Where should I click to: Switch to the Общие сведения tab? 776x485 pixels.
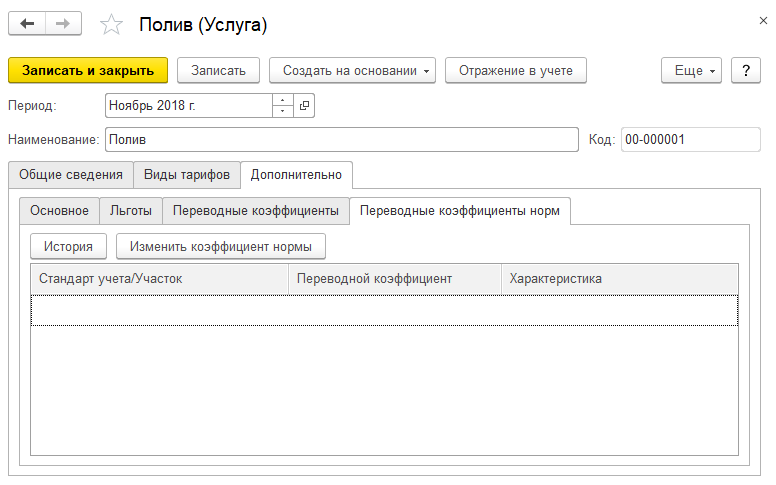[x=71, y=175]
